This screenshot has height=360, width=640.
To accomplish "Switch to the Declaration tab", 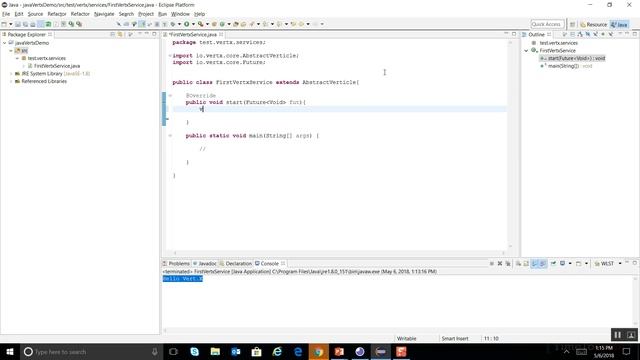I will point(236,264).
